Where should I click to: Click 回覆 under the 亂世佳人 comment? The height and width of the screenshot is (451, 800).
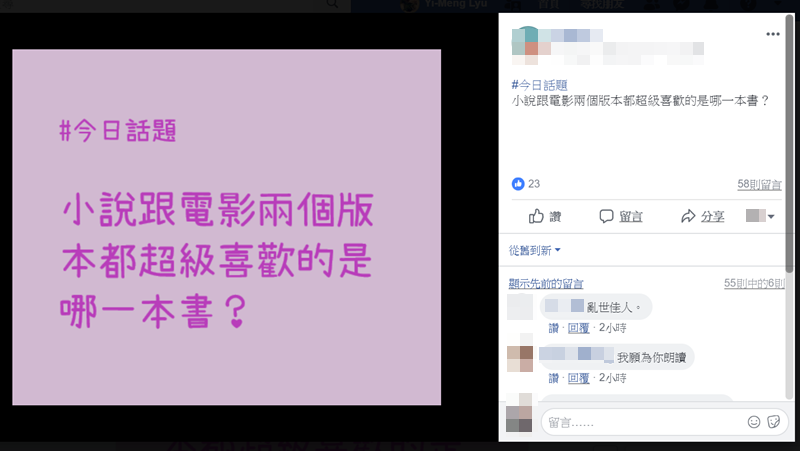click(x=579, y=328)
